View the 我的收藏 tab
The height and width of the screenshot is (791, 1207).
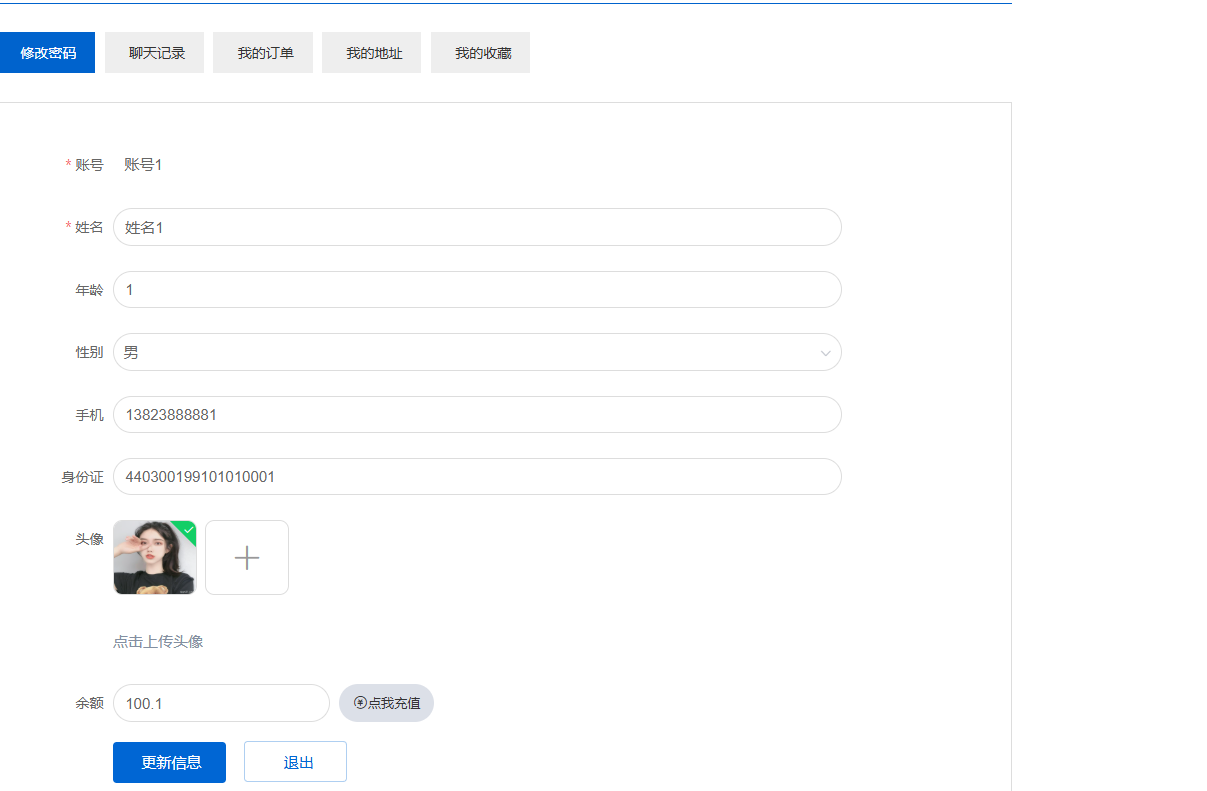pos(483,53)
